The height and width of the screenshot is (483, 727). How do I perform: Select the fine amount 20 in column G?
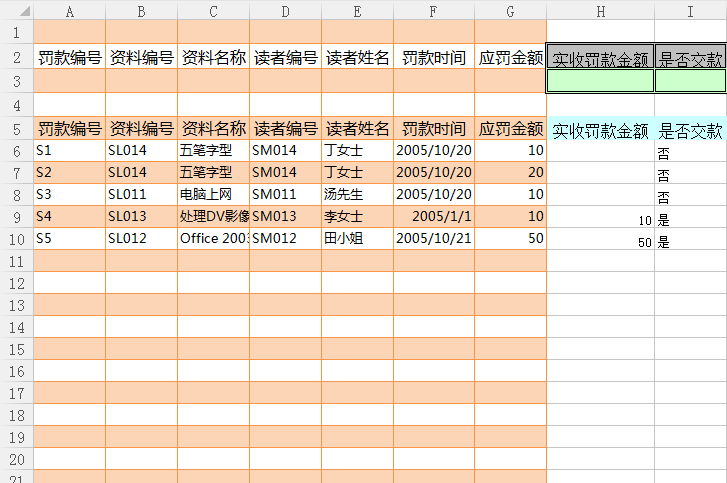coord(510,172)
